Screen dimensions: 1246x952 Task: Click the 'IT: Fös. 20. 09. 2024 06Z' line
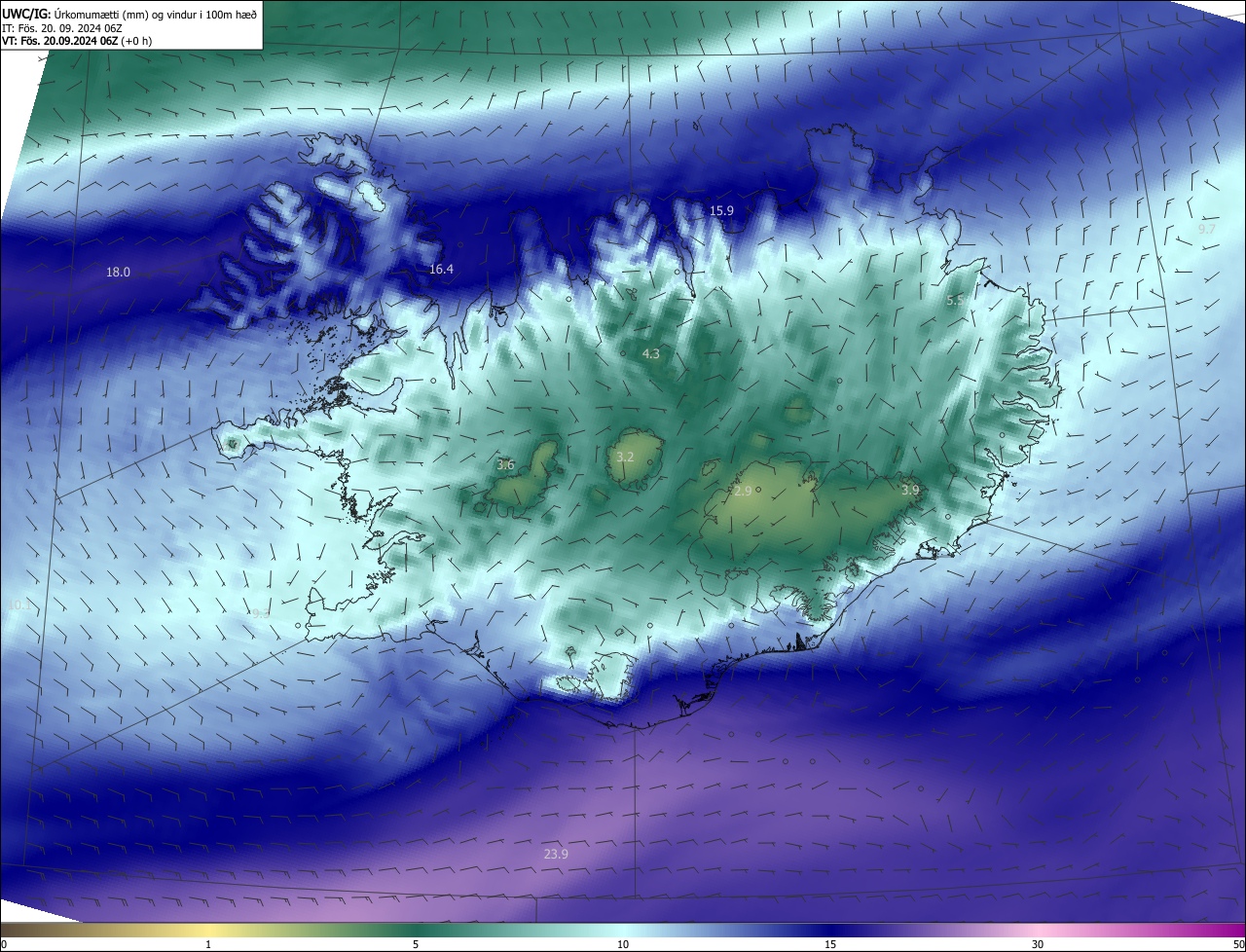(x=61, y=28)
